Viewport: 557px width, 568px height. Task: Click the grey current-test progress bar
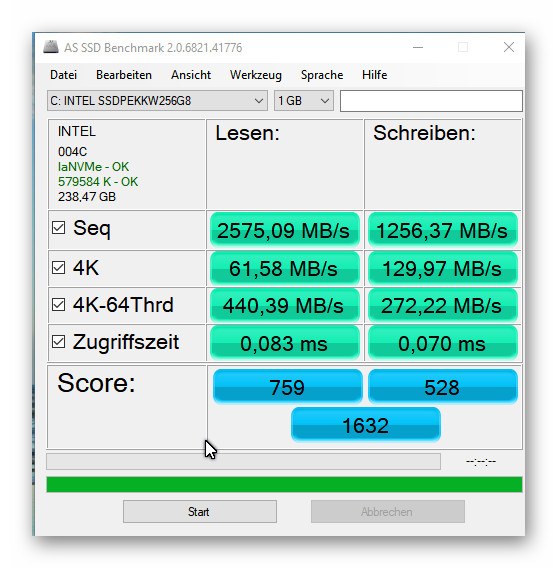point(243,462)
